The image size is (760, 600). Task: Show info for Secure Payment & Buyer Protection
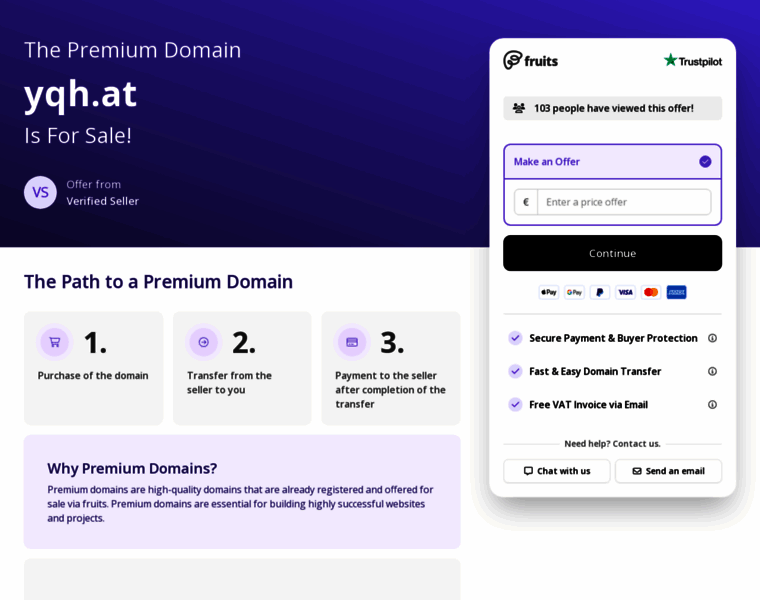(x=712, y=338)
